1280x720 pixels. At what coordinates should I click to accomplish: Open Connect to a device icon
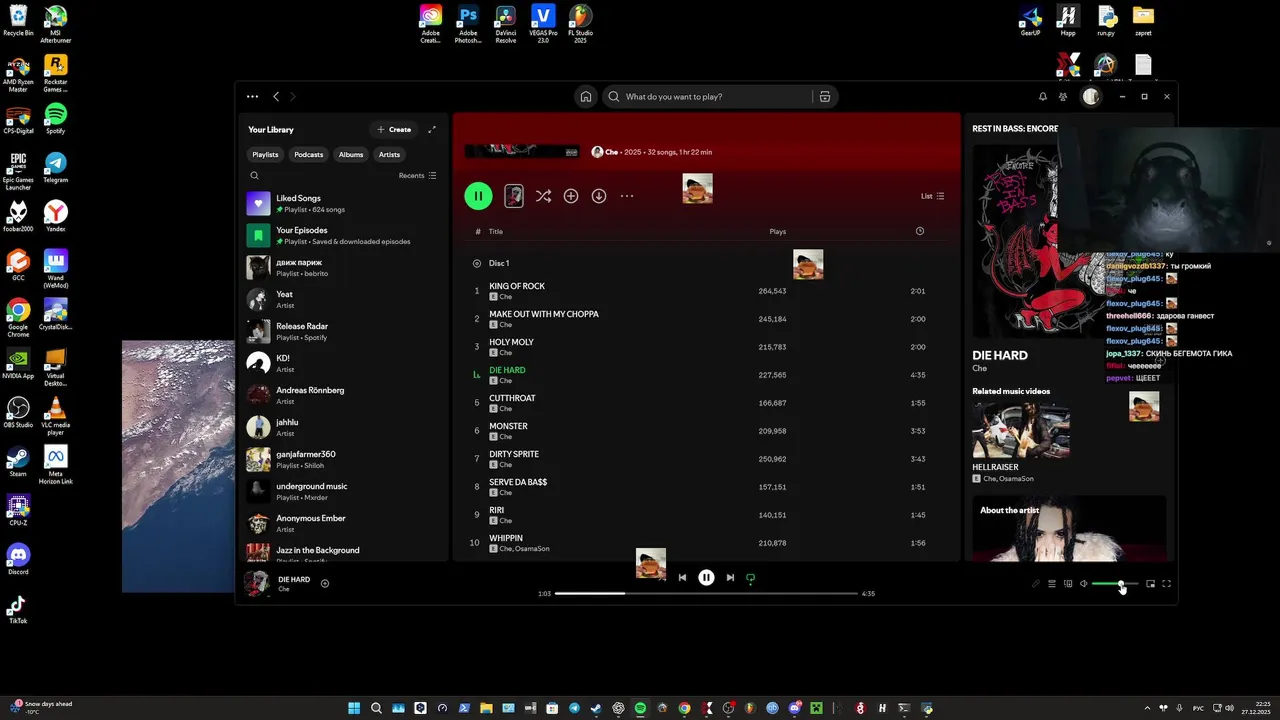click(x=1068, y=584)
